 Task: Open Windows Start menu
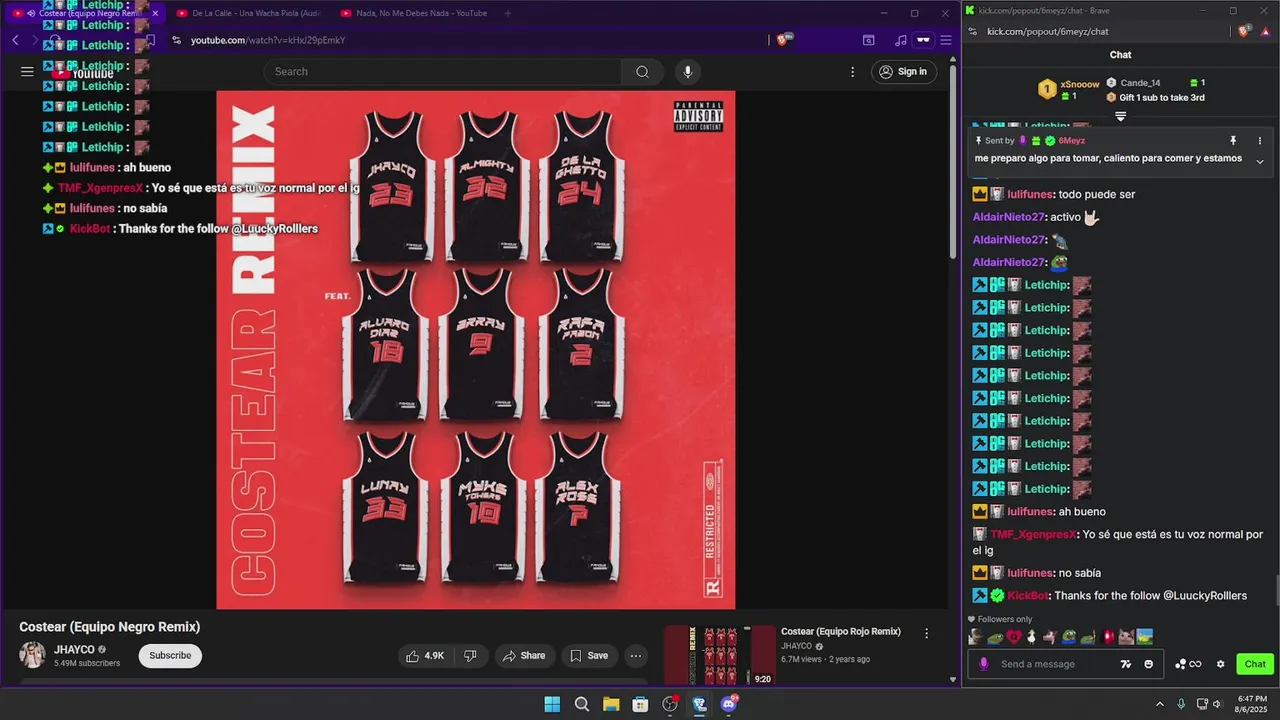click(x=552, y=704)
